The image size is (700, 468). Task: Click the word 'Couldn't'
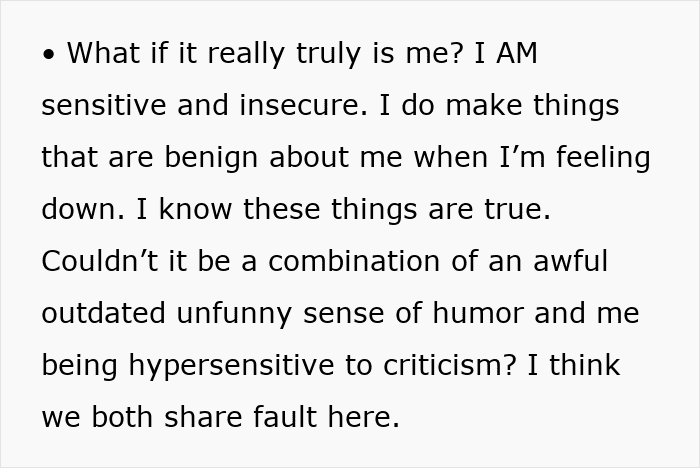point(100,261)
